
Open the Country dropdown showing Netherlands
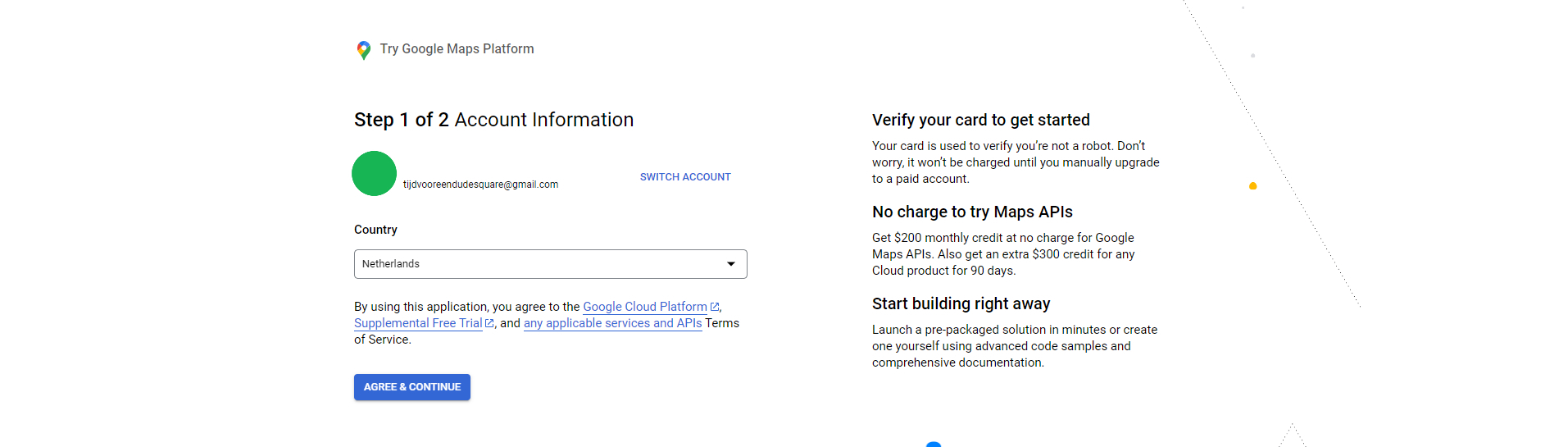551,264
